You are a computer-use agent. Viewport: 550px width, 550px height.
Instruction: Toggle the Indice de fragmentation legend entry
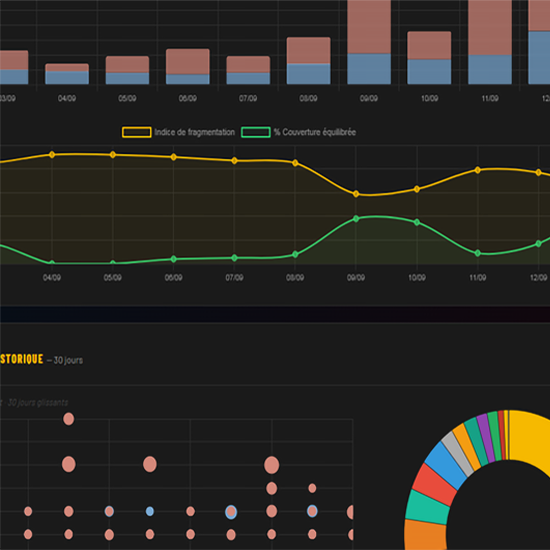(x=178, y=132)
